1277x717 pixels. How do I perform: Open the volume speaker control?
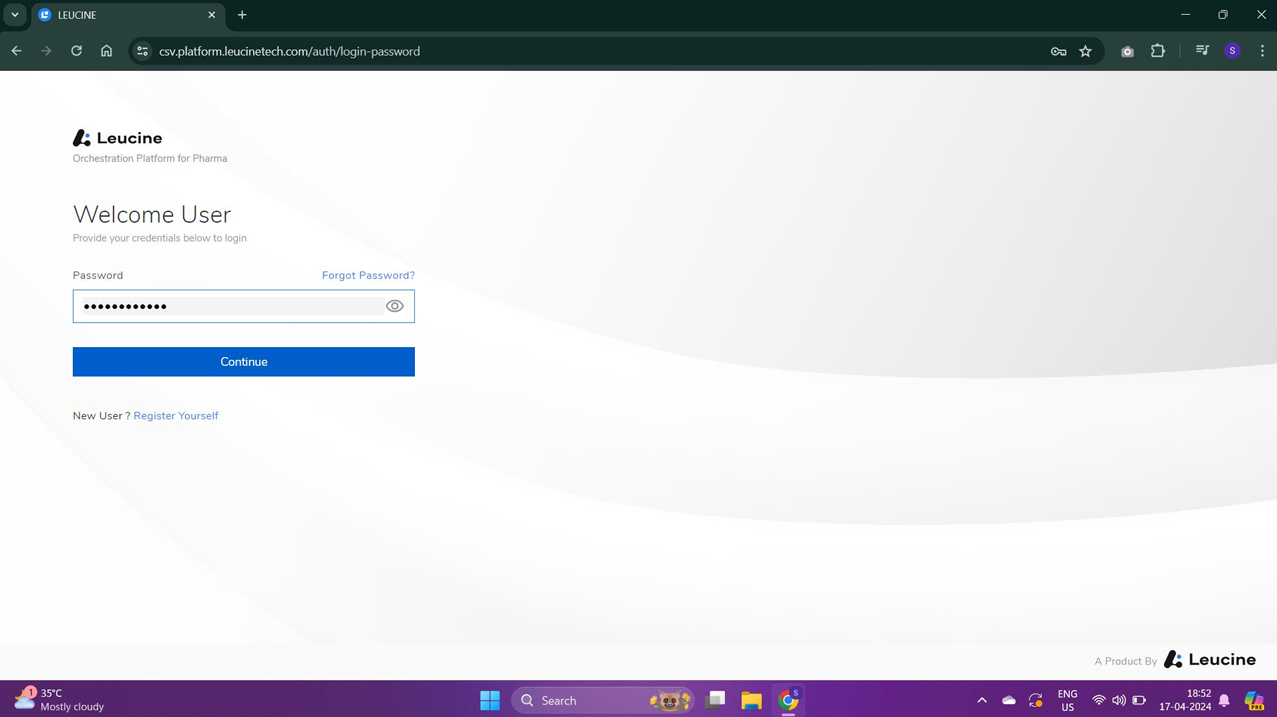coord(1119,700)
